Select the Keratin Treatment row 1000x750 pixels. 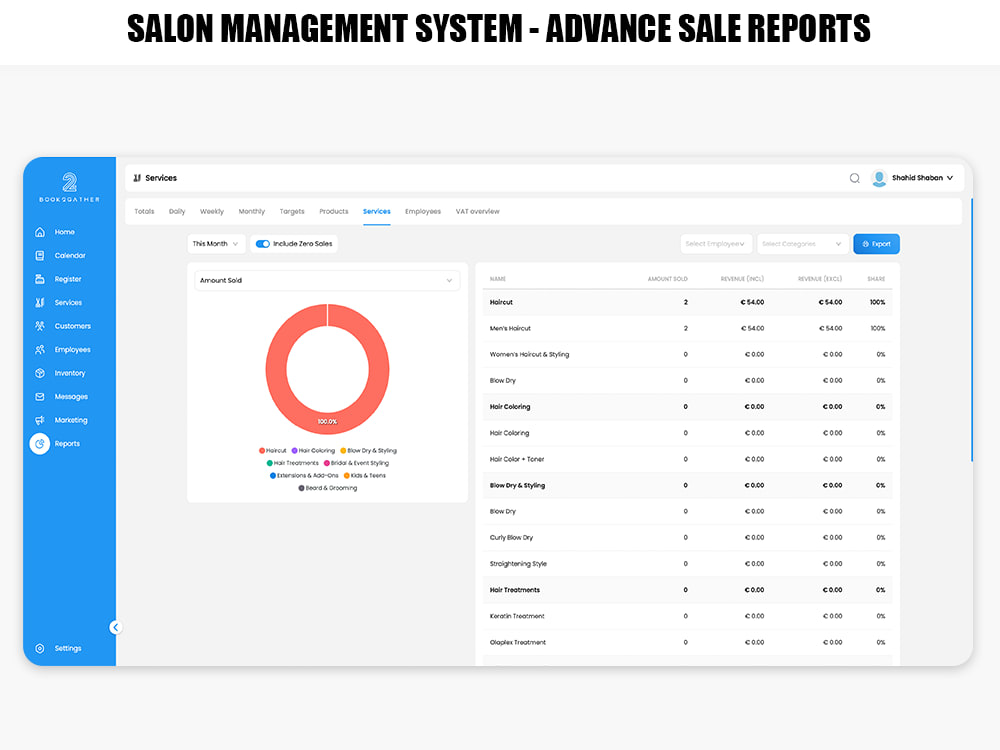coord(688,617)
